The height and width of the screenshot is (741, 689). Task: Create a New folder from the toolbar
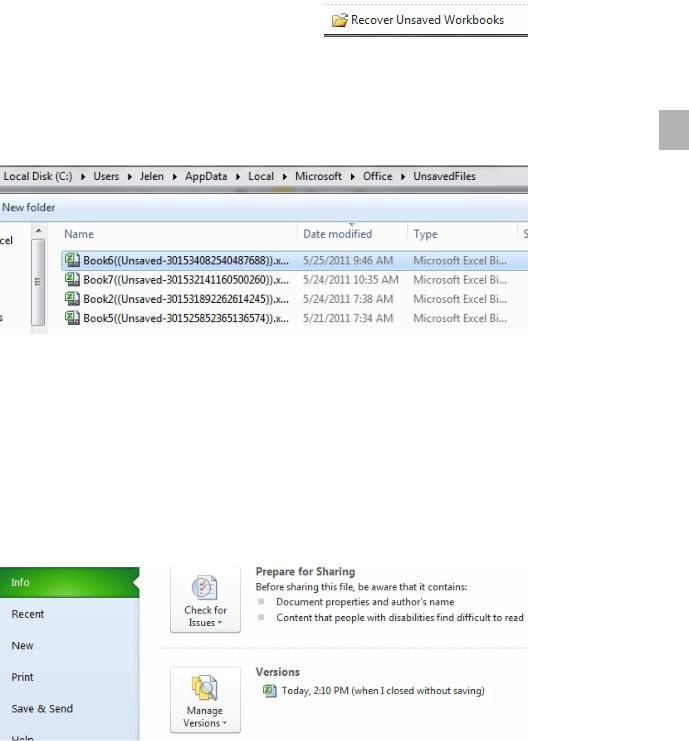28,207
